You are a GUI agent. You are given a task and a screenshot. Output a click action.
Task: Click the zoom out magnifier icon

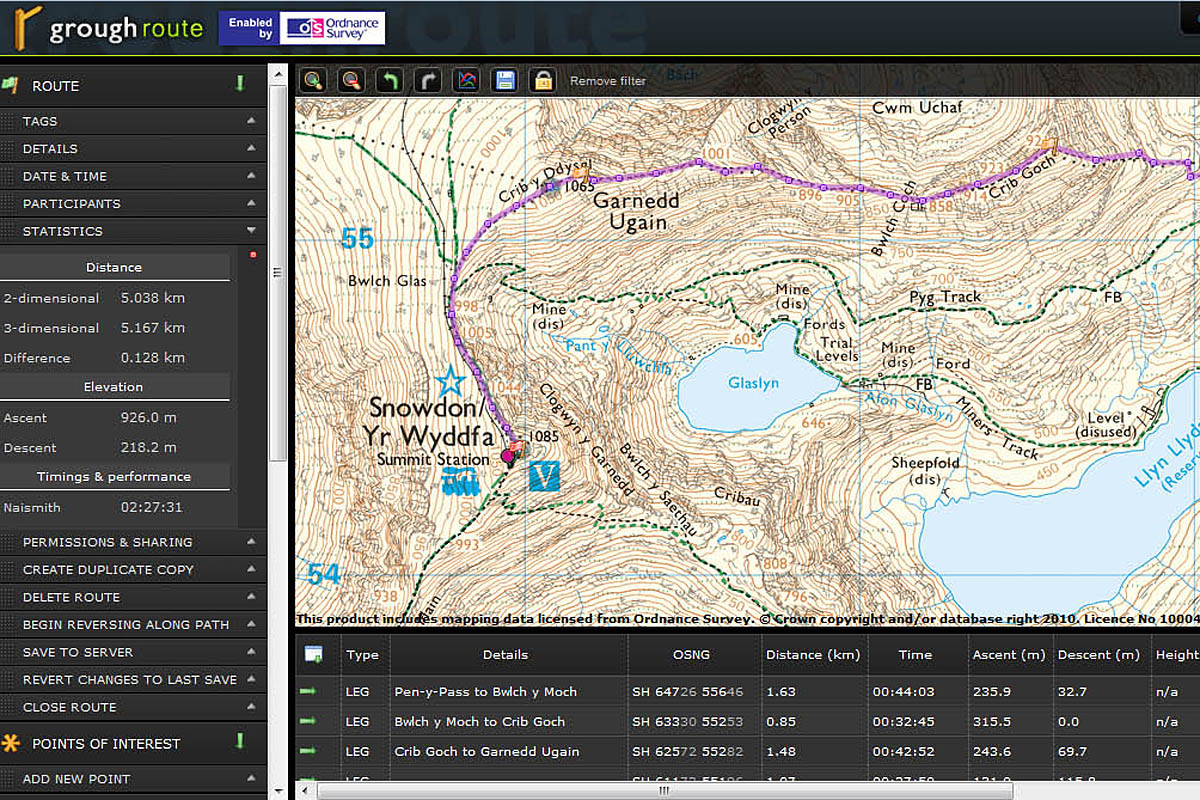351,80
